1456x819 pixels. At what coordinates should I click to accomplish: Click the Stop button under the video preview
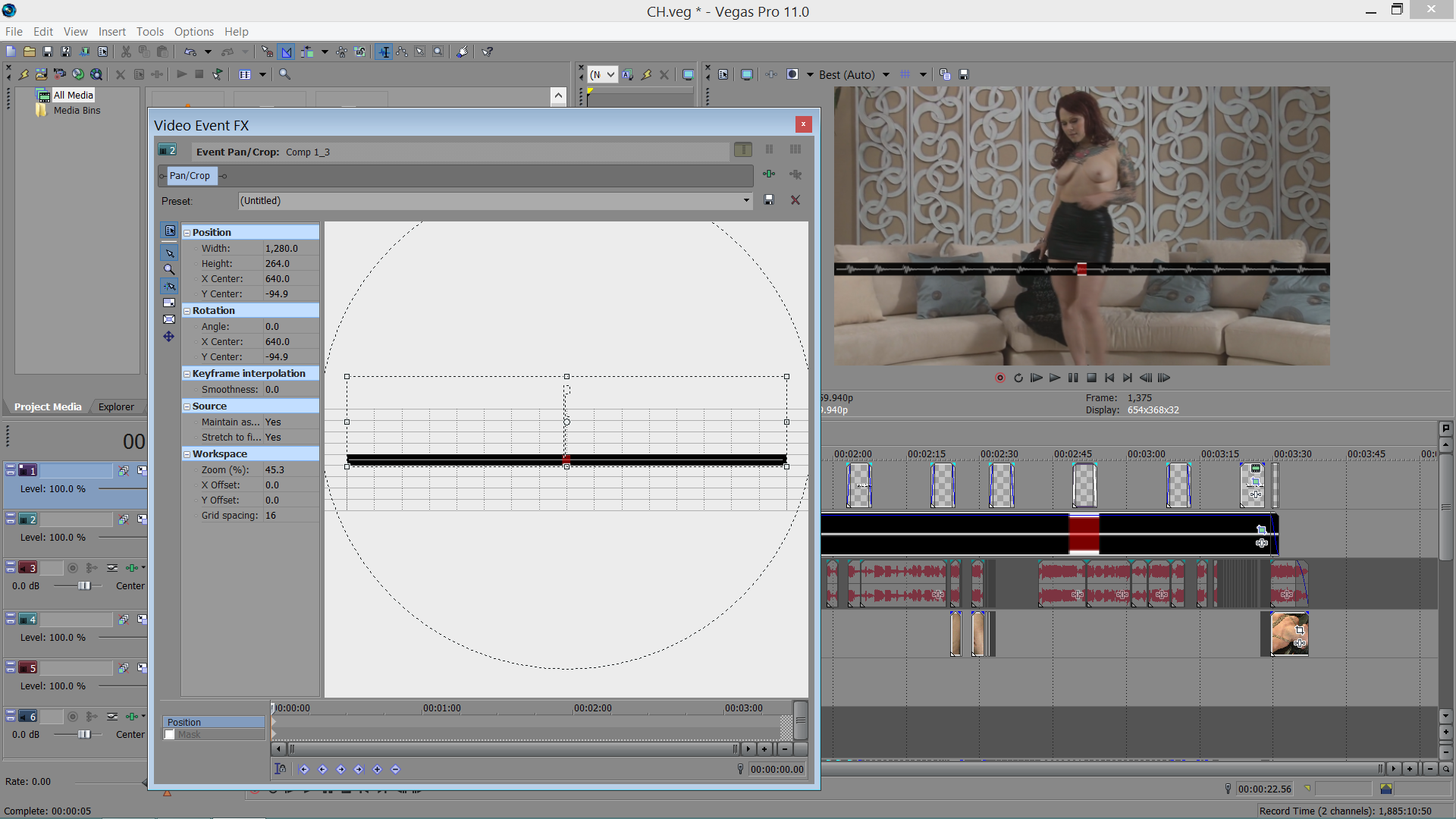coord(1091,378)
